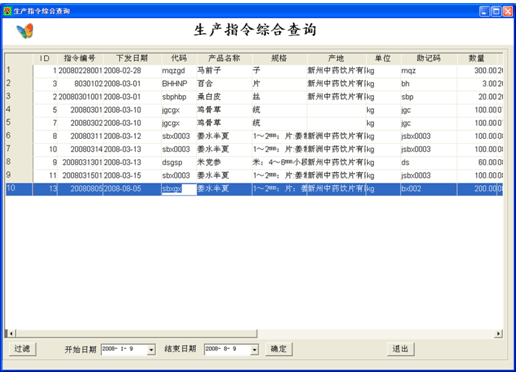Viewport: 517px width, 376px height.
Task: Click the 数量 column header
Action: click(x=477, y=58)
